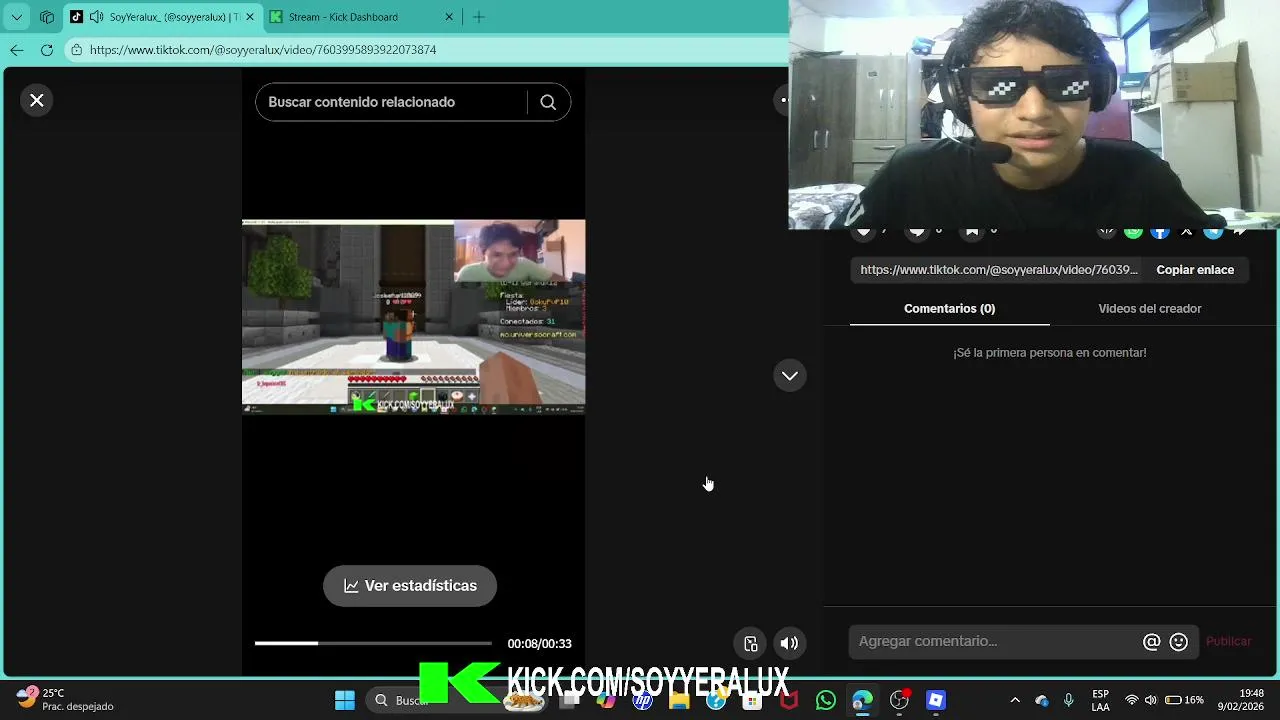Open system volume tray icon
This screenshot has height=720, width=1280.
point(1151,700)
